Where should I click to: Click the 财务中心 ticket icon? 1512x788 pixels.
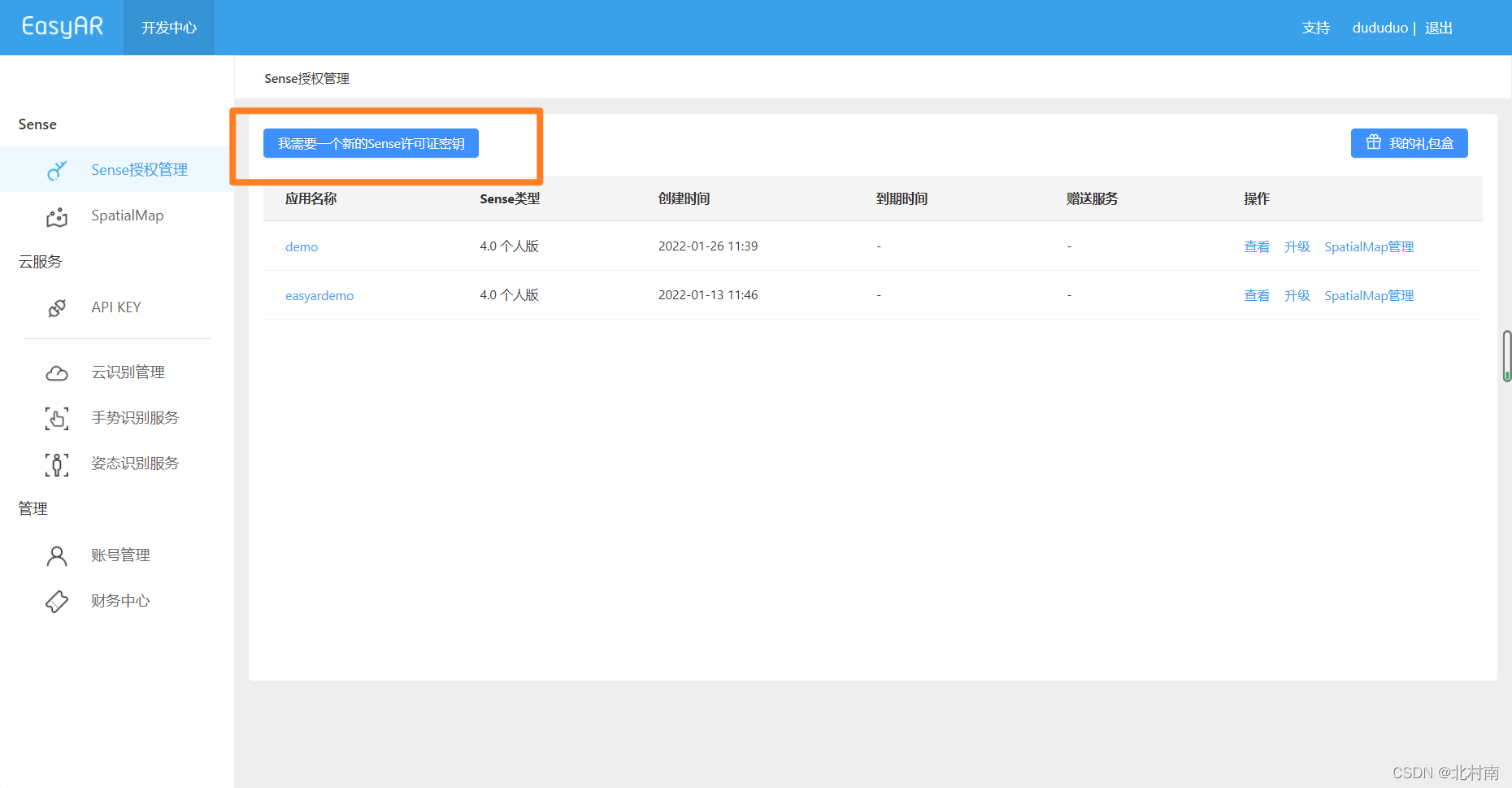point(57,602)
